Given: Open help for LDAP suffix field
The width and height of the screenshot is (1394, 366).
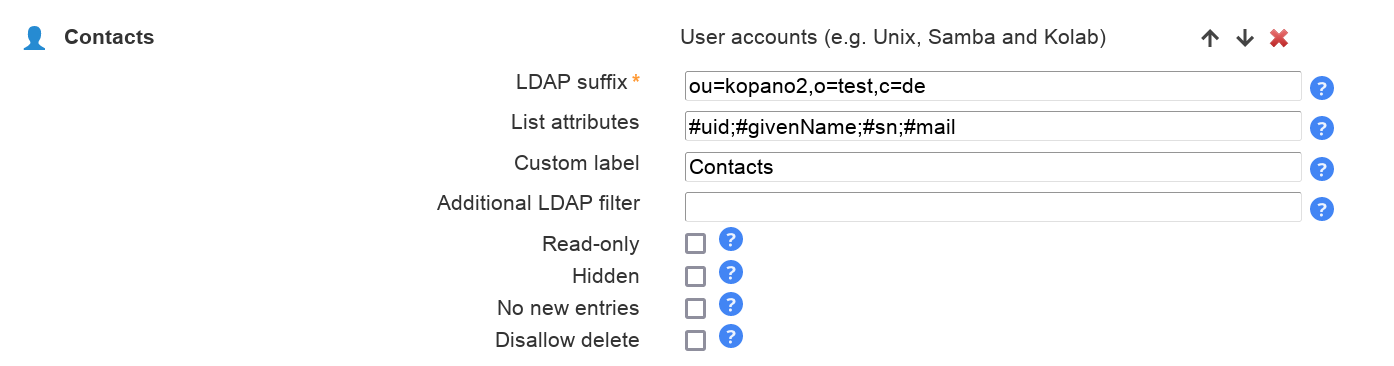Looking at the screenshot, I should [1322, 88].
